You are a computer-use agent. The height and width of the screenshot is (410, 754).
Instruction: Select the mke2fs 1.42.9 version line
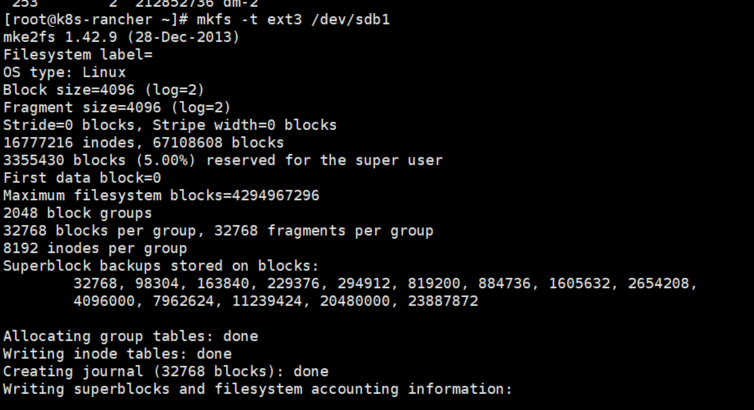pos(121,37)
